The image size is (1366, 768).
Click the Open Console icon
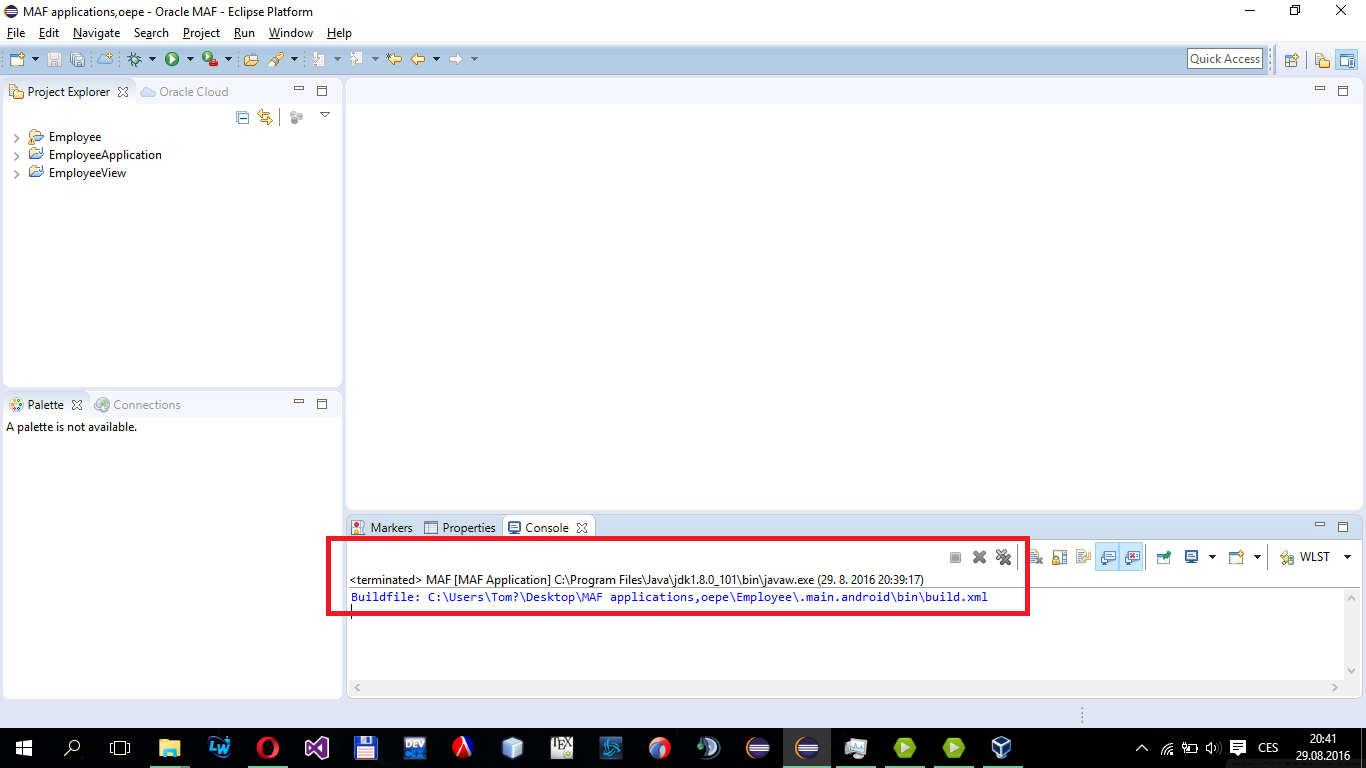click(x=1236, y=557)
